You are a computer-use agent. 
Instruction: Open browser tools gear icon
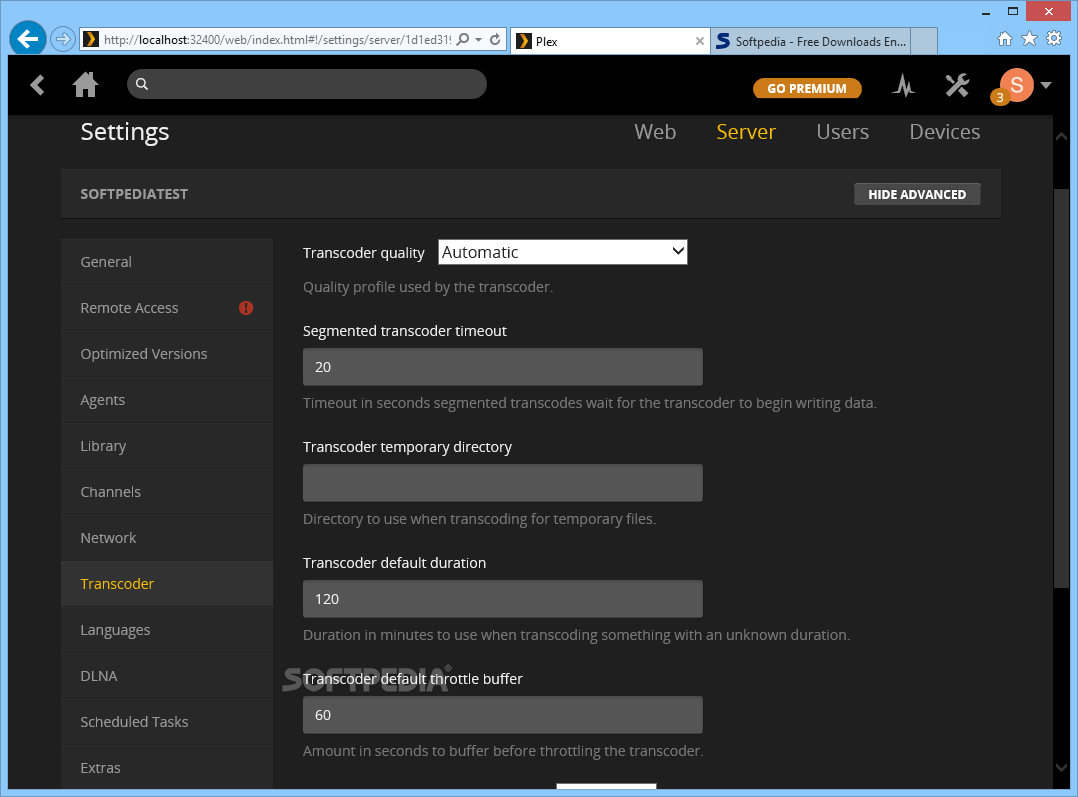tap(1054, 39)
